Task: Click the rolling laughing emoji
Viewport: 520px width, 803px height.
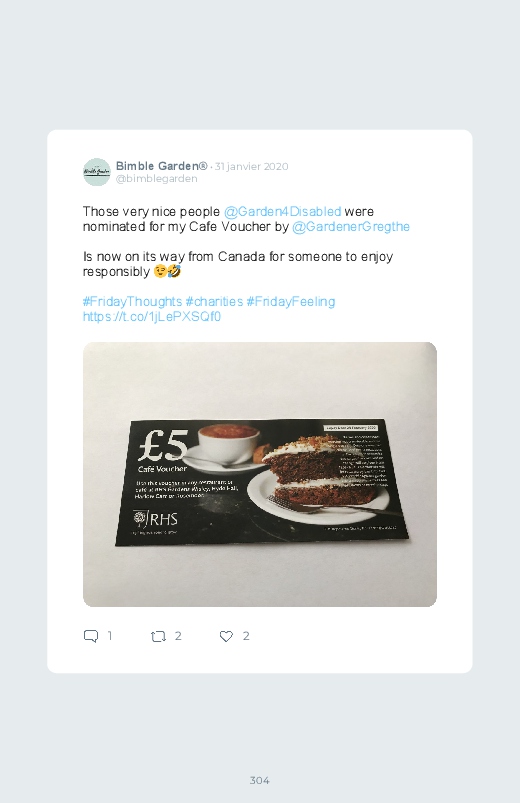Action: (174, 271)
